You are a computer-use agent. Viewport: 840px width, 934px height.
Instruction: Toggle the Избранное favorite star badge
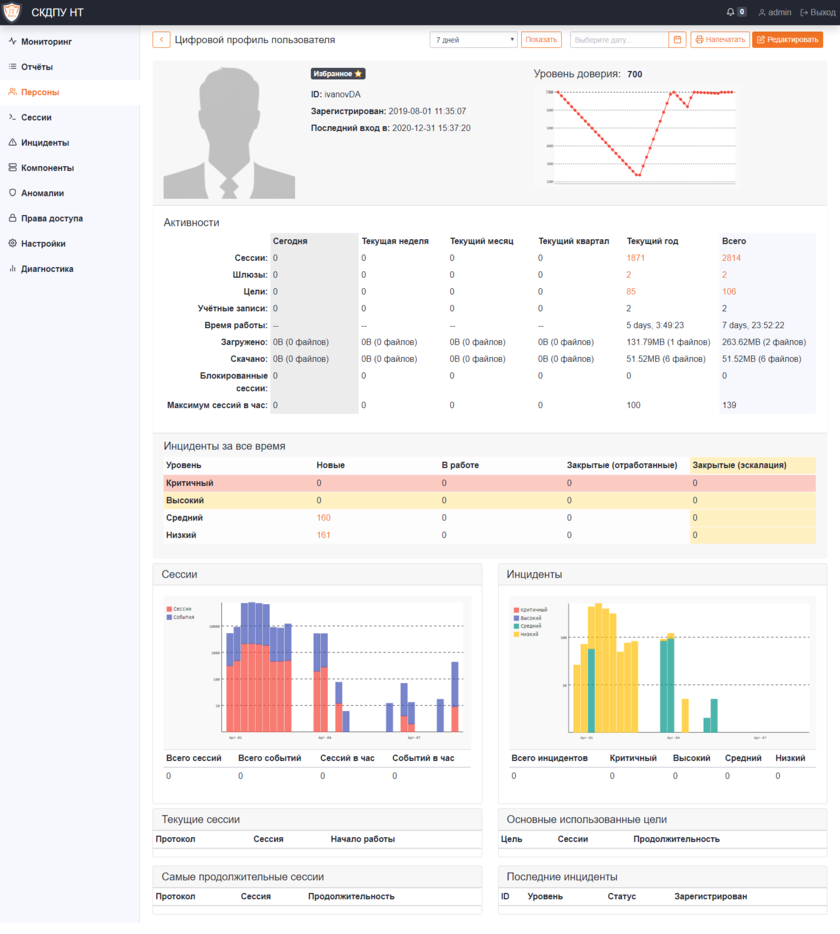click(x=339, y=74)
